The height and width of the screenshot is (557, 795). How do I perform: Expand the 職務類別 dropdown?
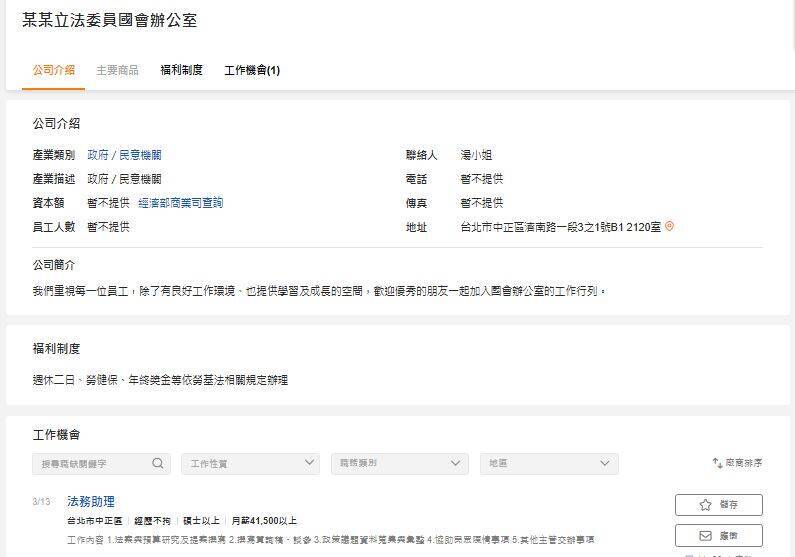pyautogui.click(x=400, y=464)
